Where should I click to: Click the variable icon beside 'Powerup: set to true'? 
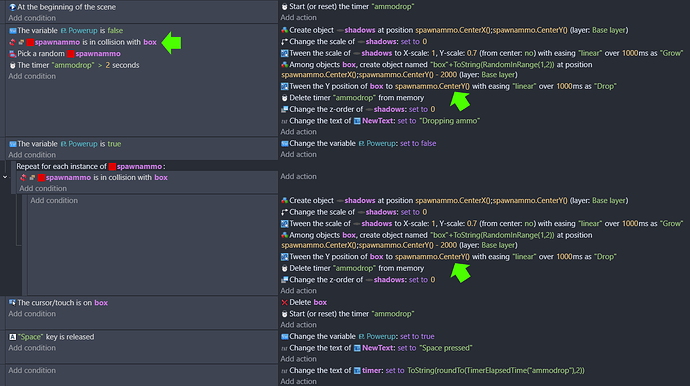pos(284,336)
